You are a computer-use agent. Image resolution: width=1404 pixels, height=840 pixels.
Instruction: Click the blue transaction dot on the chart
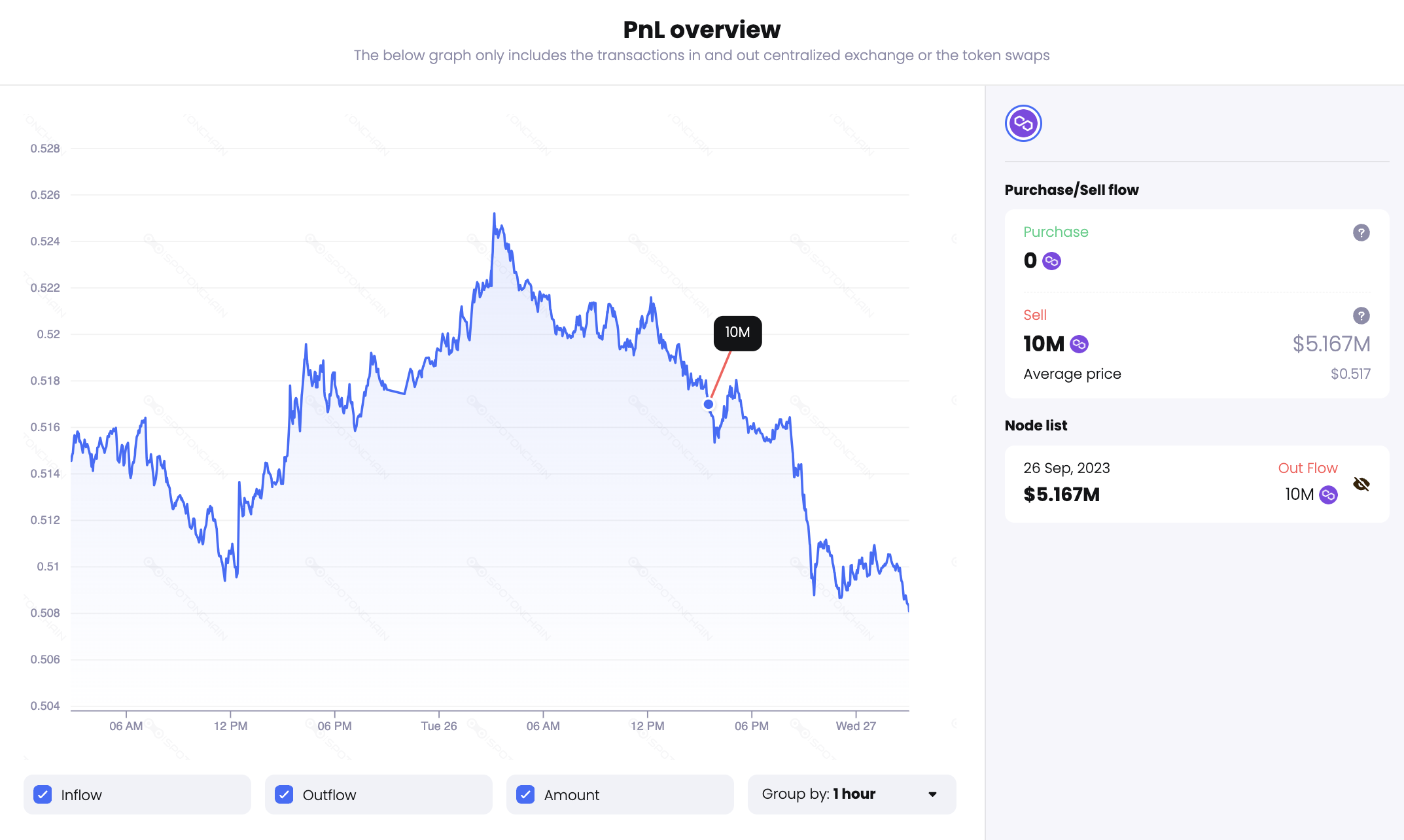(x=709, y=404)
